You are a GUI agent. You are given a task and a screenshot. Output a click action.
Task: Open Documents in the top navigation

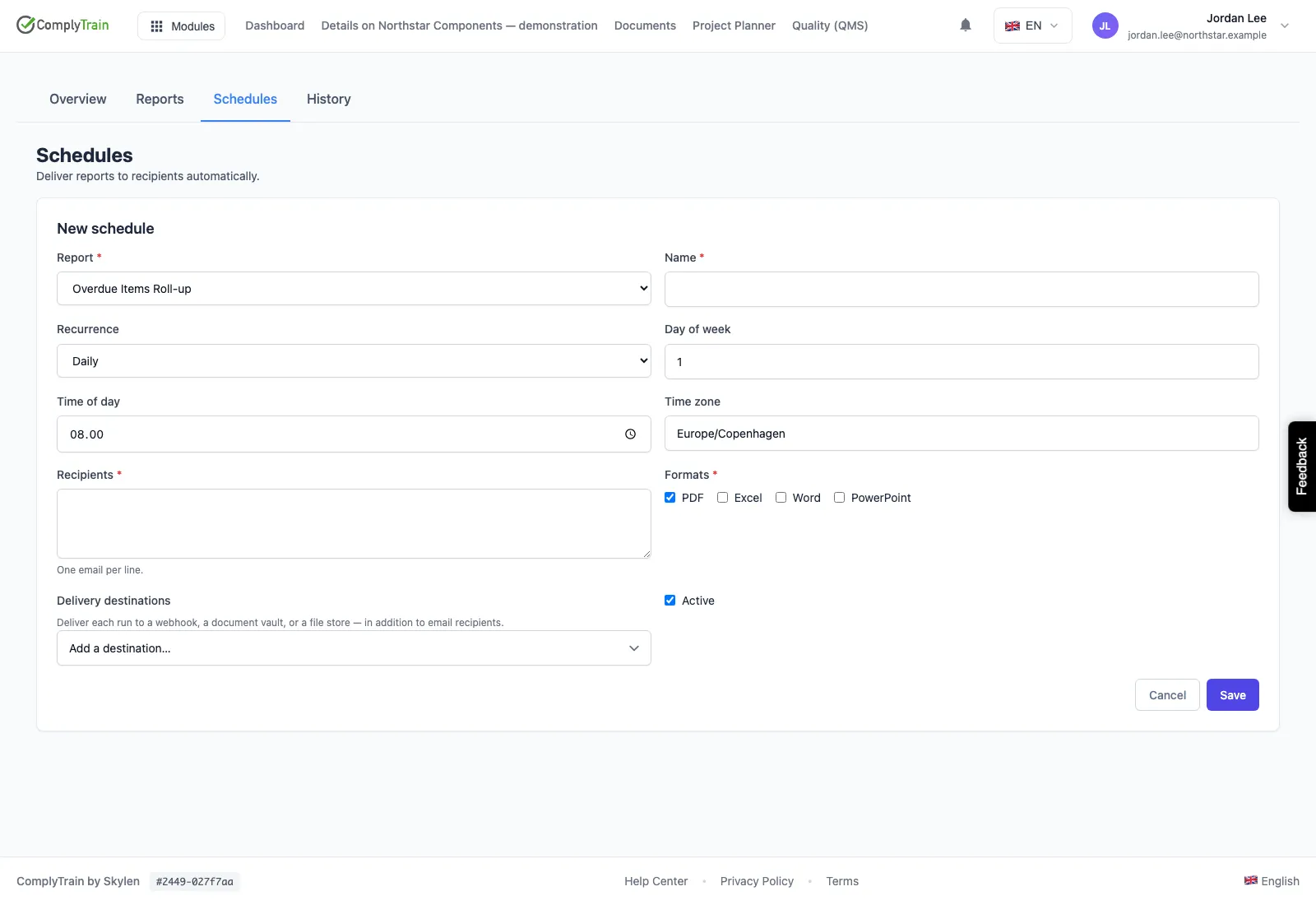[x=645, y=26]
